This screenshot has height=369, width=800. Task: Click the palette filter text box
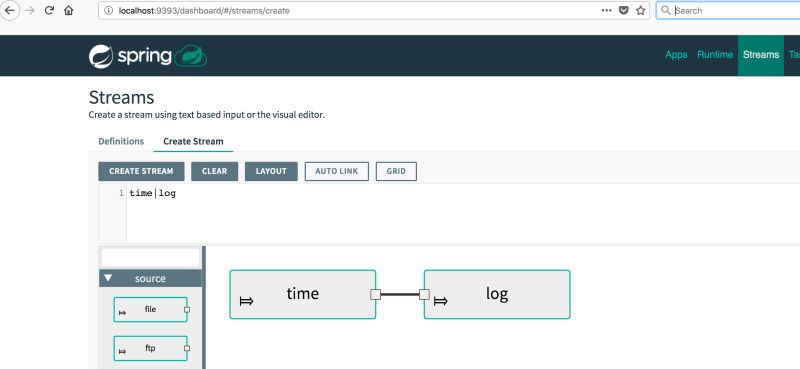151,258
